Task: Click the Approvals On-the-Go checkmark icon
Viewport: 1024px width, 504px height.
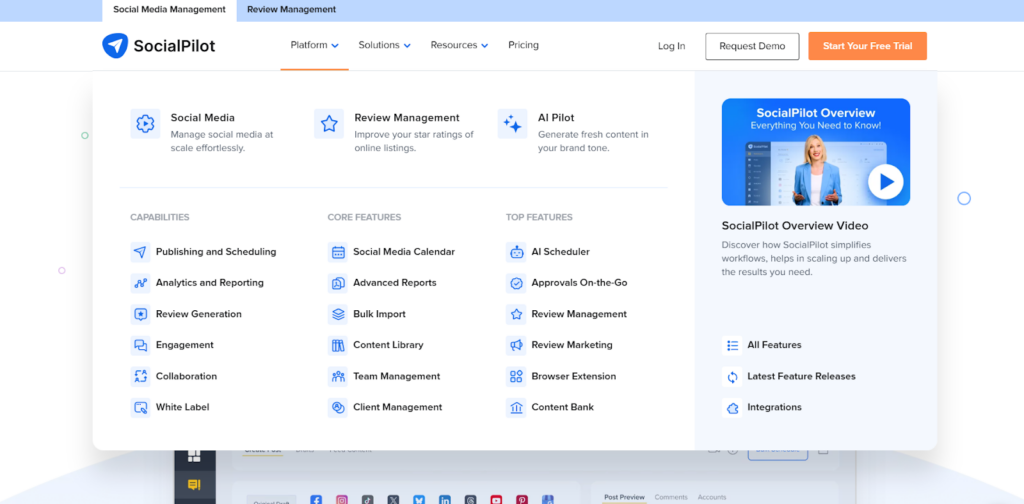Action: 516,283
